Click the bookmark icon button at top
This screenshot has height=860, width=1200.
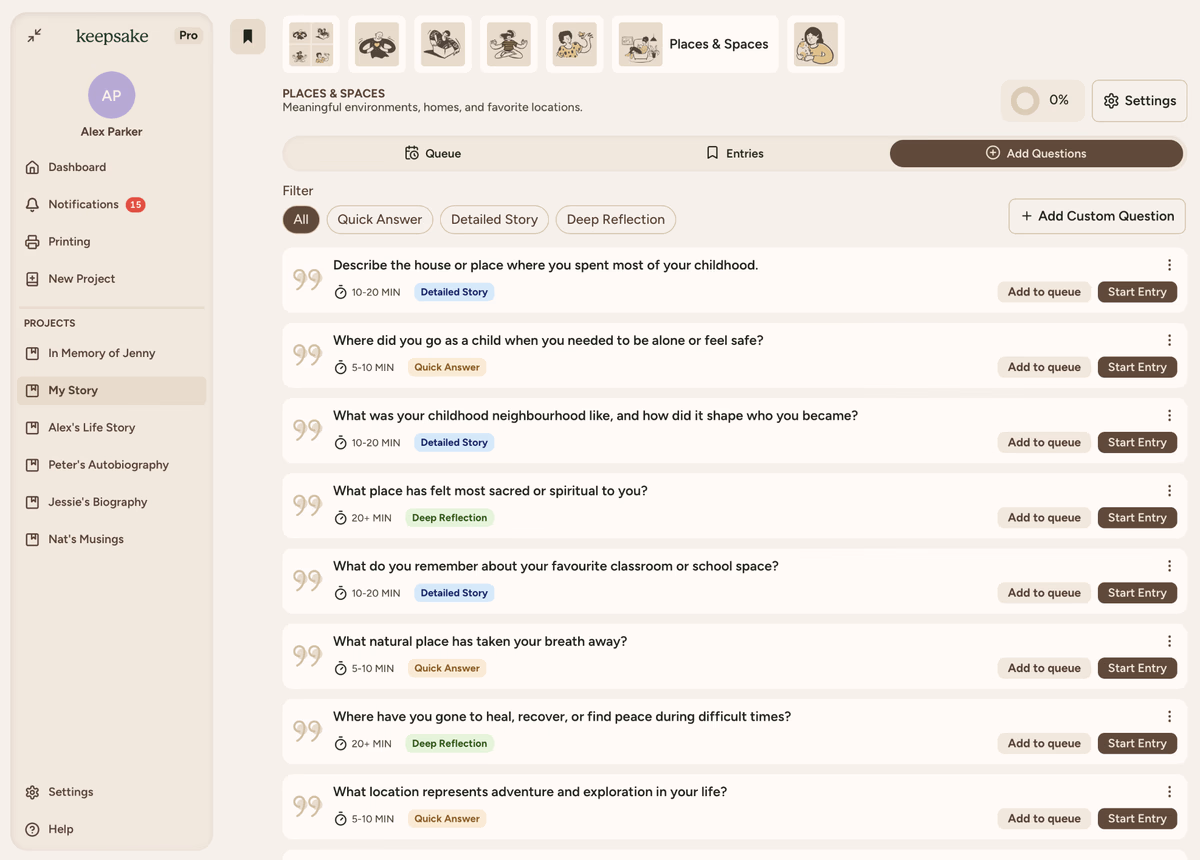tap(247, 37)
